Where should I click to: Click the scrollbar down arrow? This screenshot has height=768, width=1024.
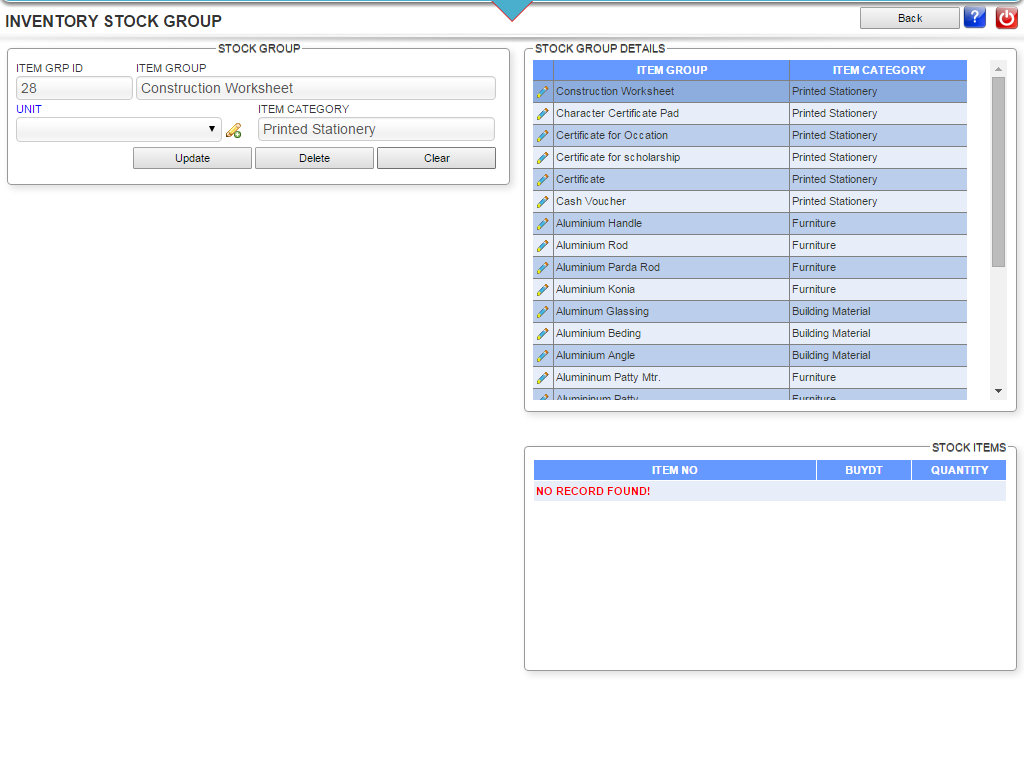[998, 391]
